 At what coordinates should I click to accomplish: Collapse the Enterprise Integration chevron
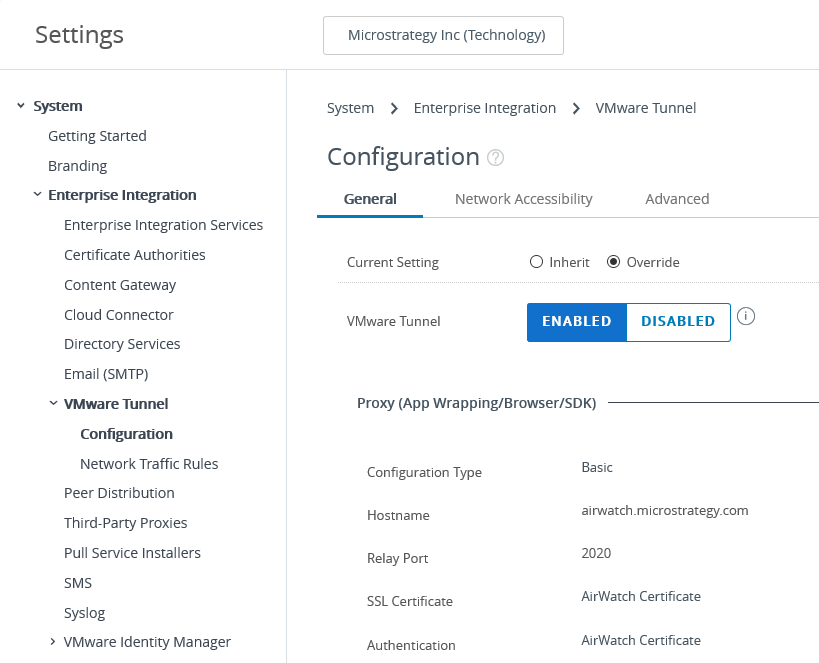38,194
